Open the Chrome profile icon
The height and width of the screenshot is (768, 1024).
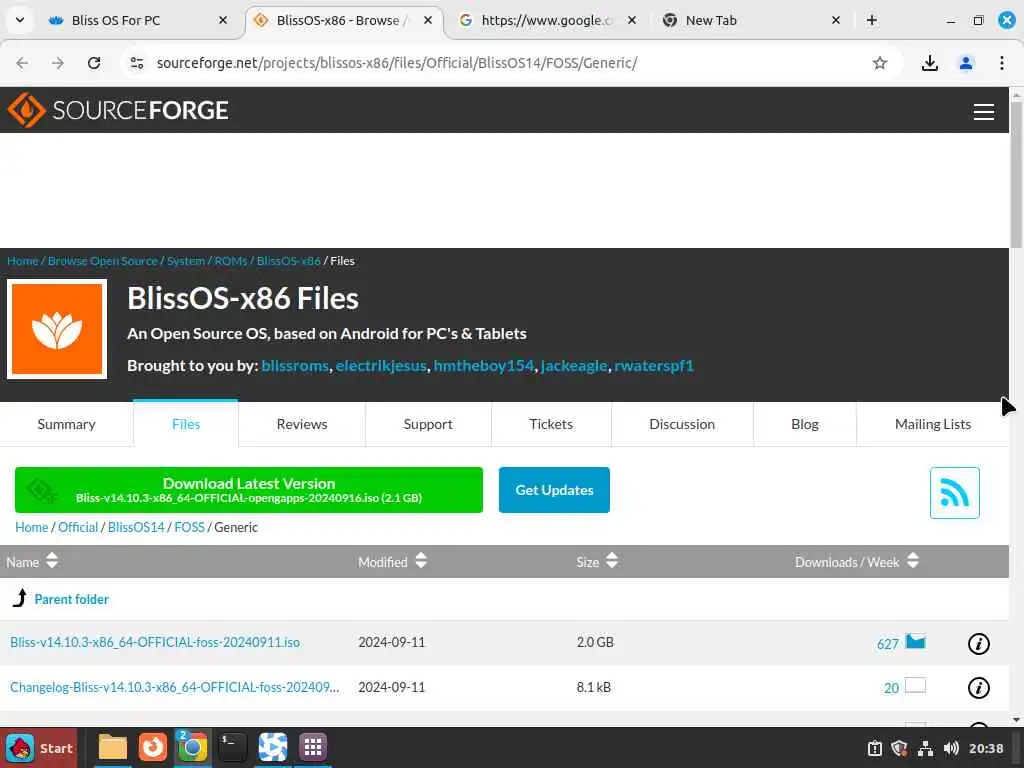965,63
